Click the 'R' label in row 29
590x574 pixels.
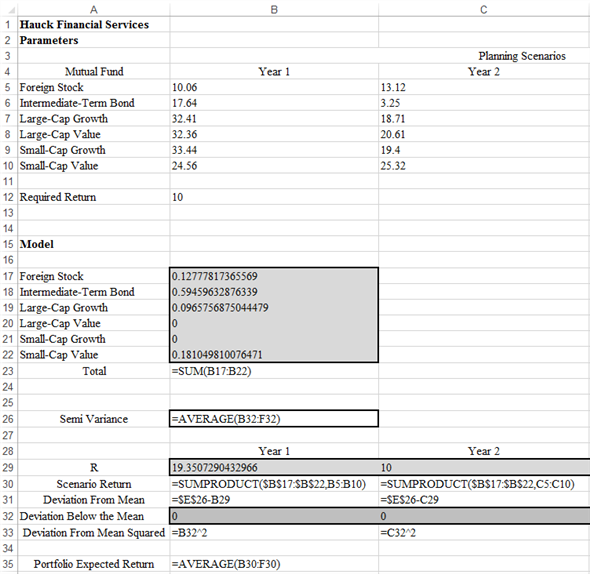pyautogui.click(x=94, y=467)
